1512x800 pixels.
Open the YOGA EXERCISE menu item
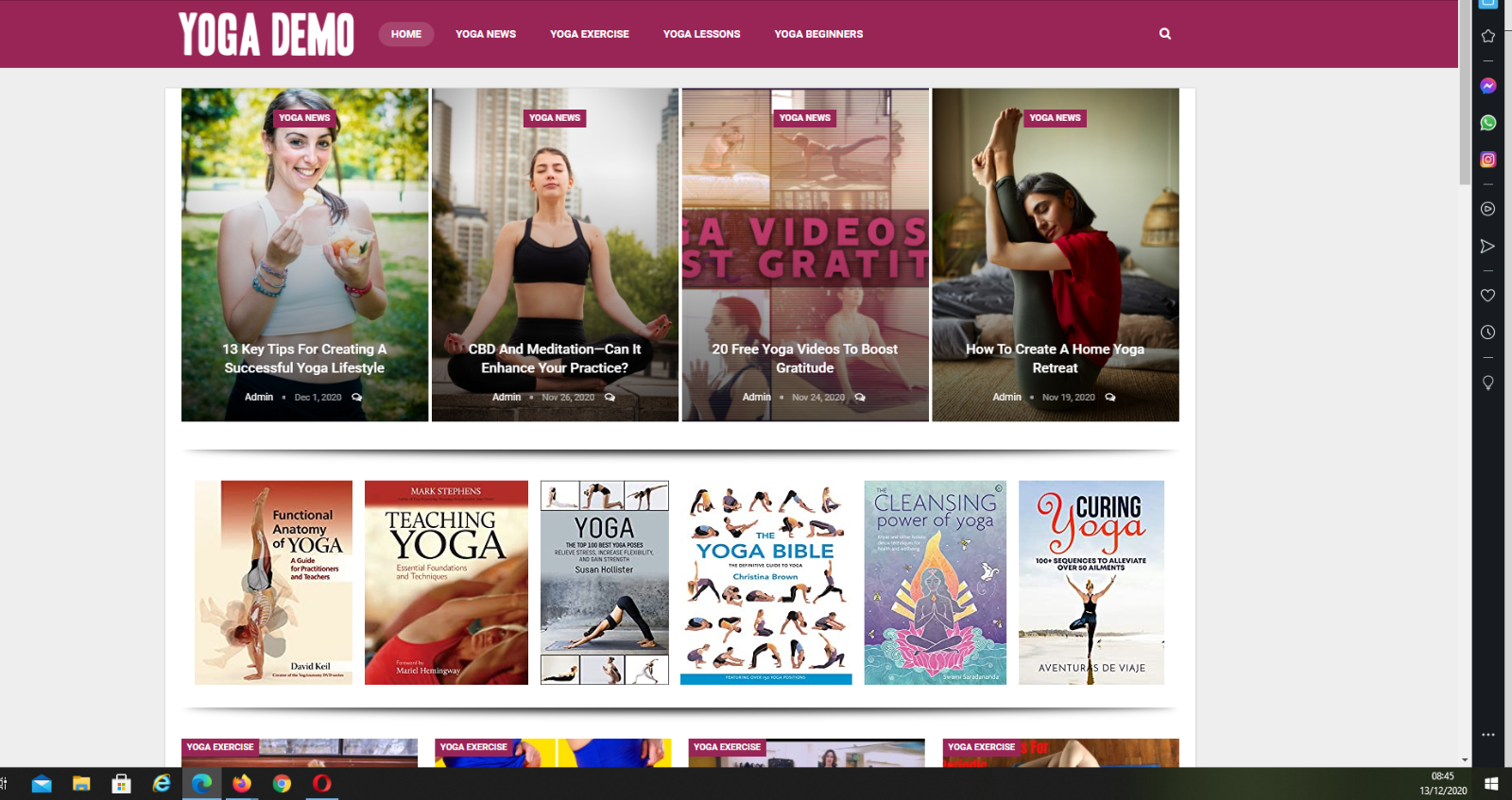(x=590, y=34)
